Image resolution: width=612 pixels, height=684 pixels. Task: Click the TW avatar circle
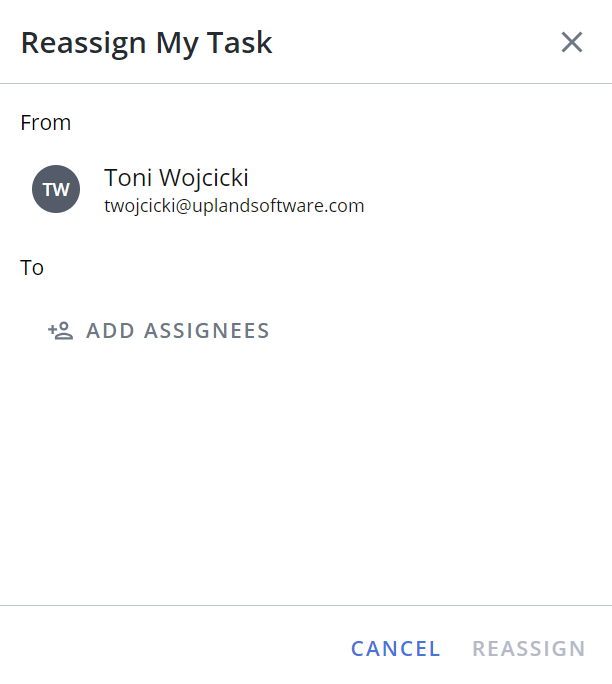(x=56, y=189)
